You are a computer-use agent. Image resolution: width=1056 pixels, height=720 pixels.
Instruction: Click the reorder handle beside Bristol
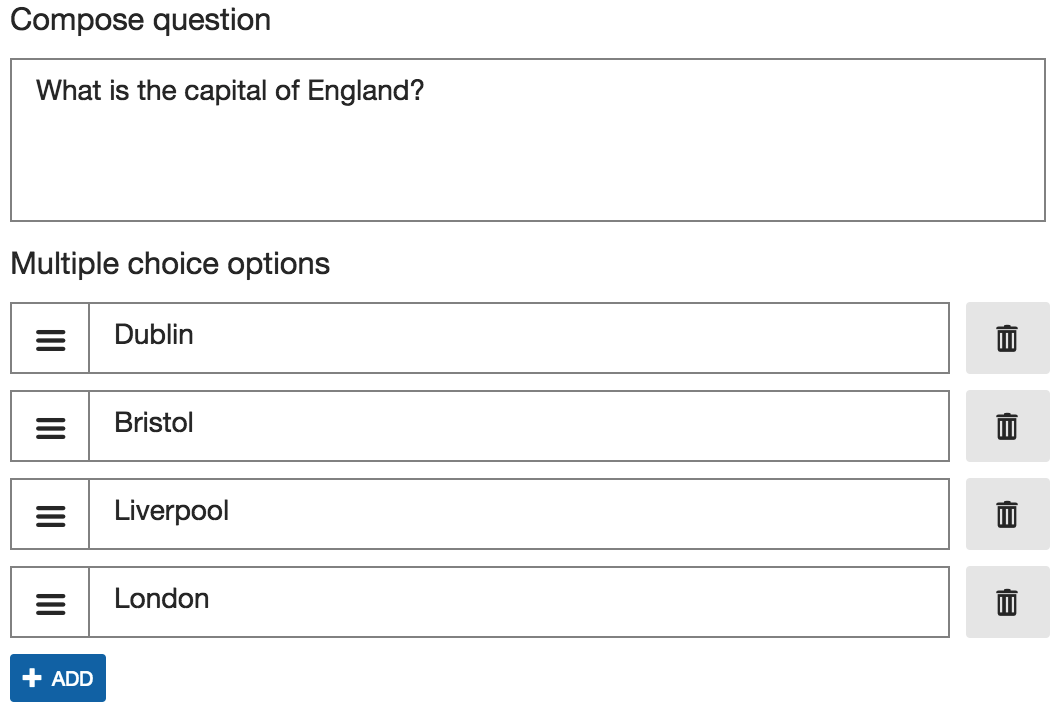[x=50, y=427]
